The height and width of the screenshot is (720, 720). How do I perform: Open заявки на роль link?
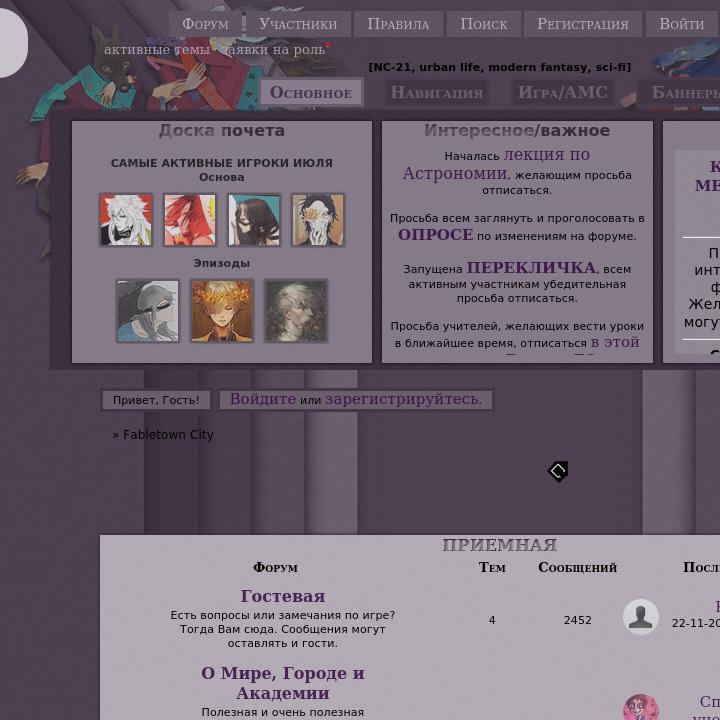(x=274, y=50)
